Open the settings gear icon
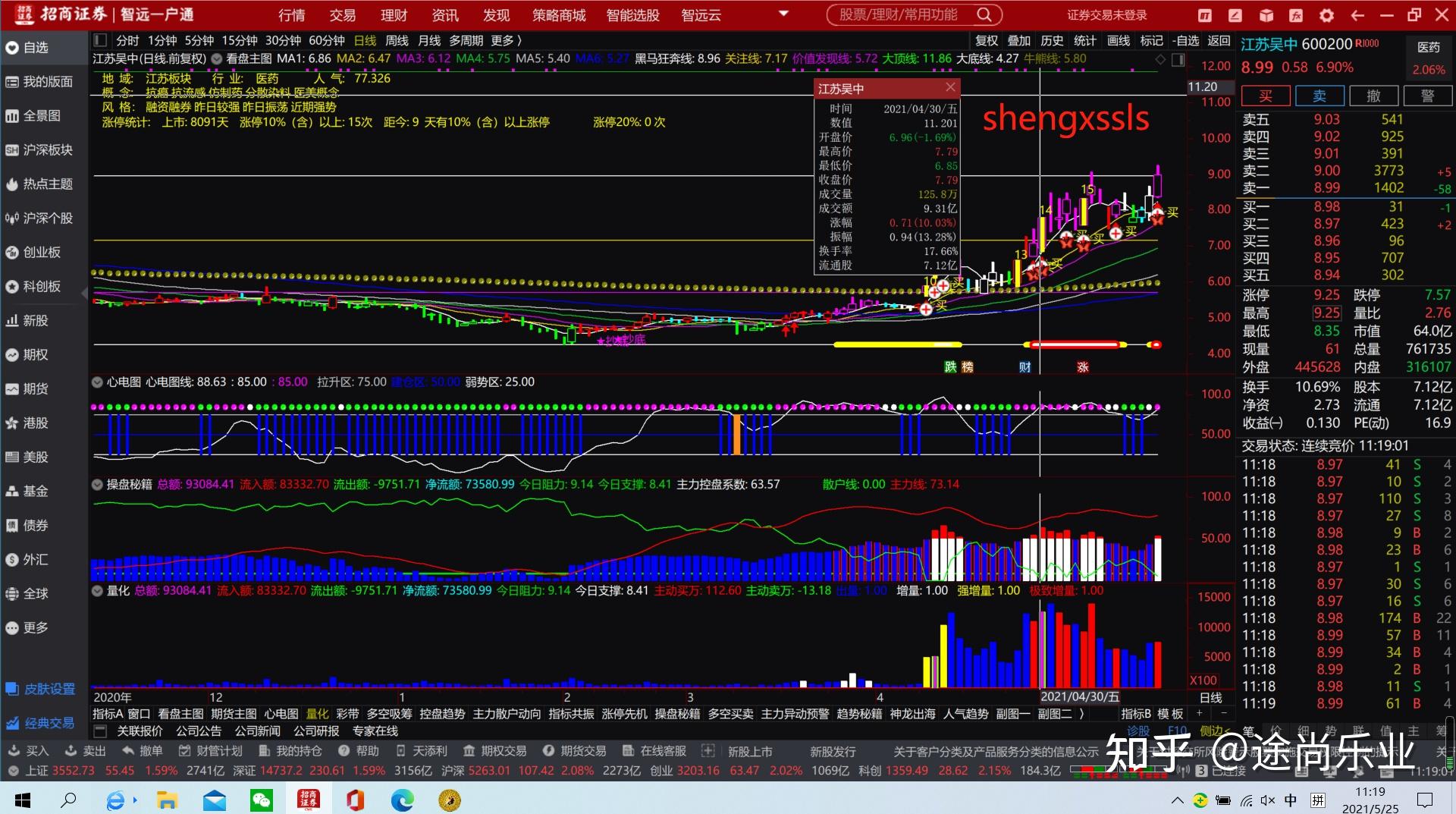 1326,15
